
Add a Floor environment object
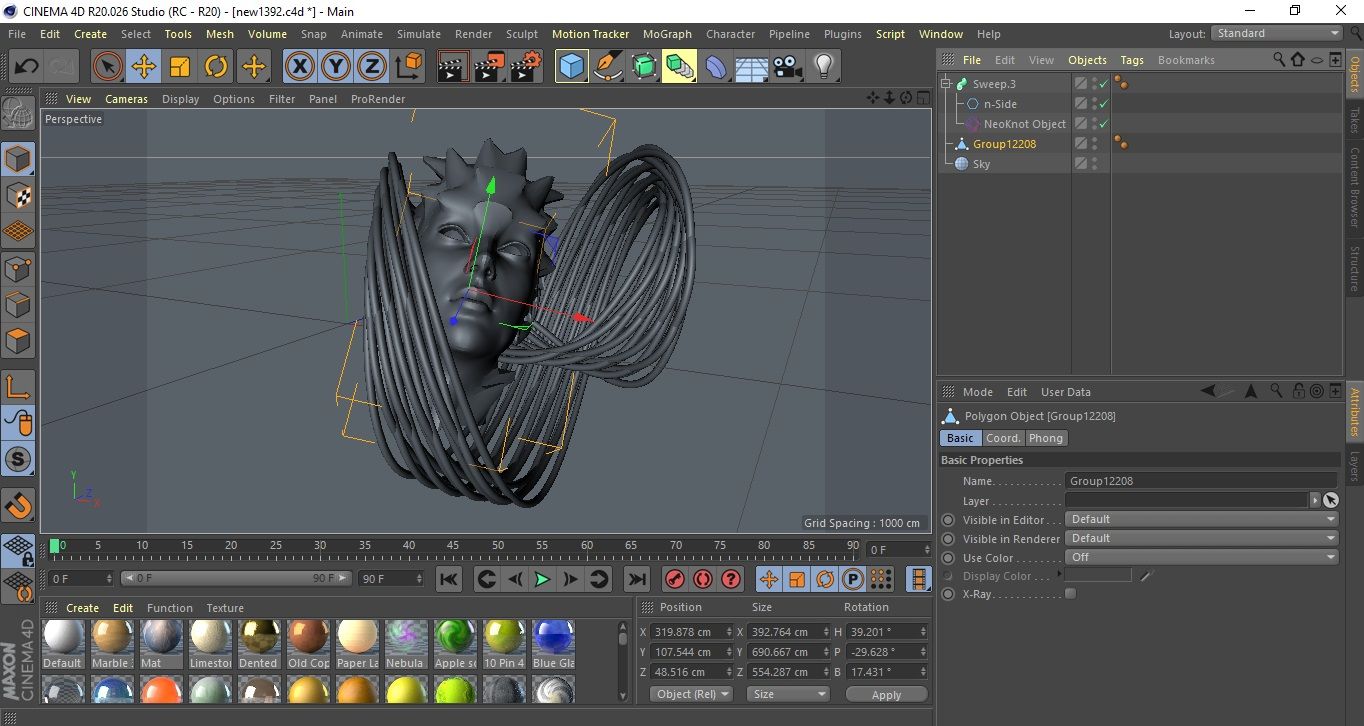pyautogui.click(x=752, y=67)
